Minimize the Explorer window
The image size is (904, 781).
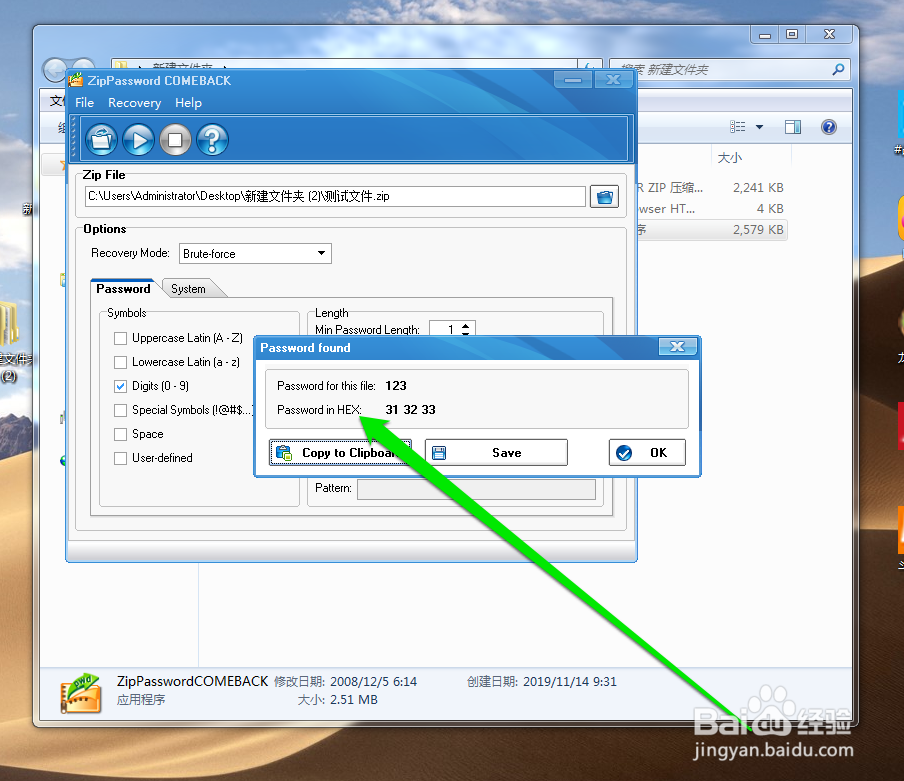(x=765, y=35)
